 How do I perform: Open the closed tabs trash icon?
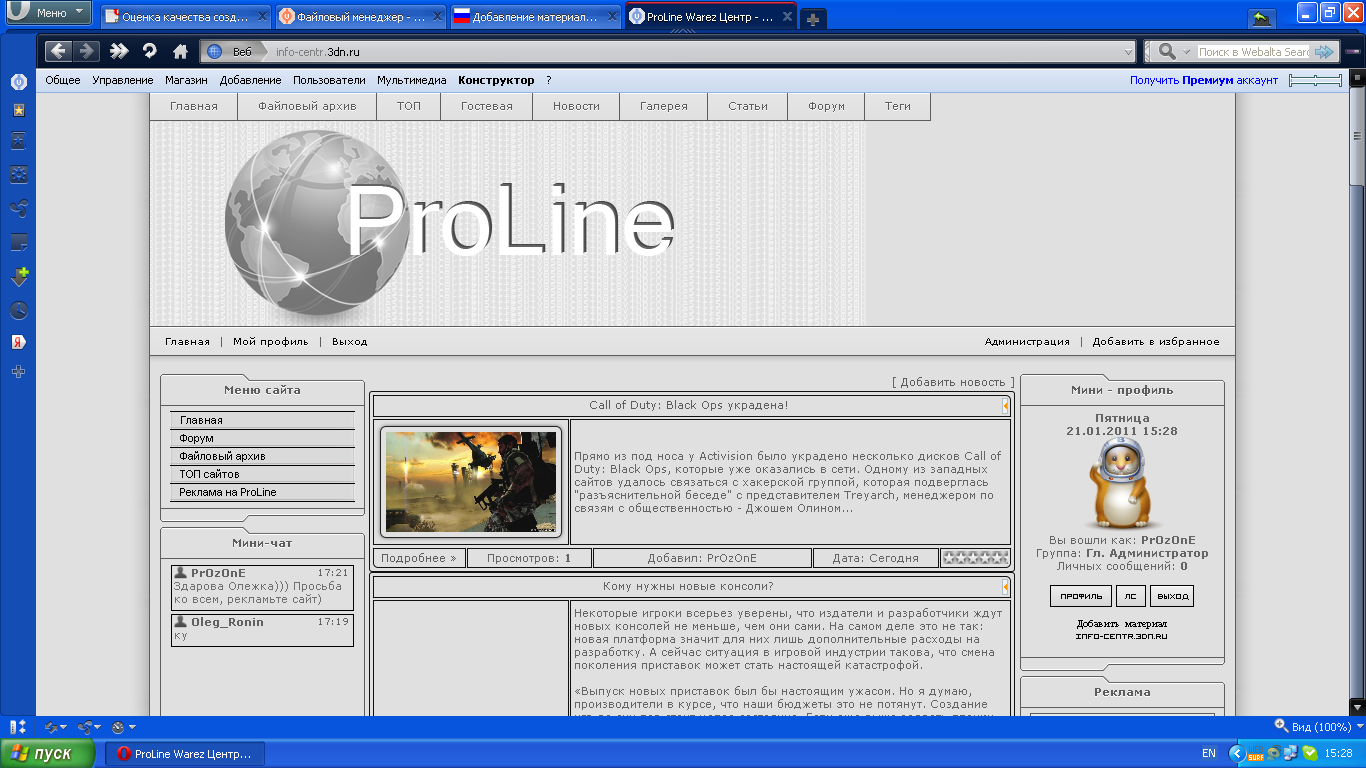coord(1261,19)
